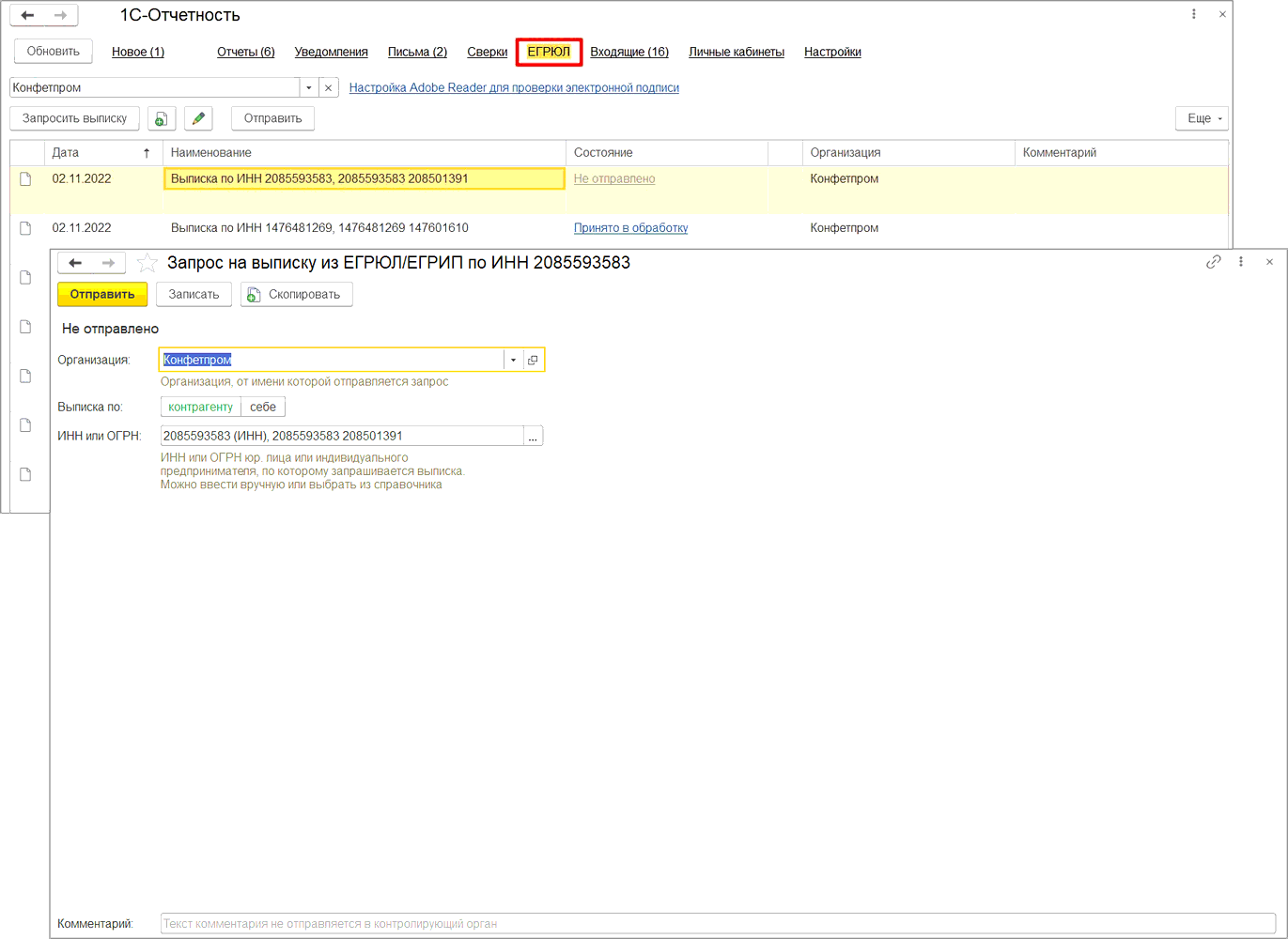Sort by Дата column header
The height and width of the screenshot is (939, 1288).
pos(101,152)
